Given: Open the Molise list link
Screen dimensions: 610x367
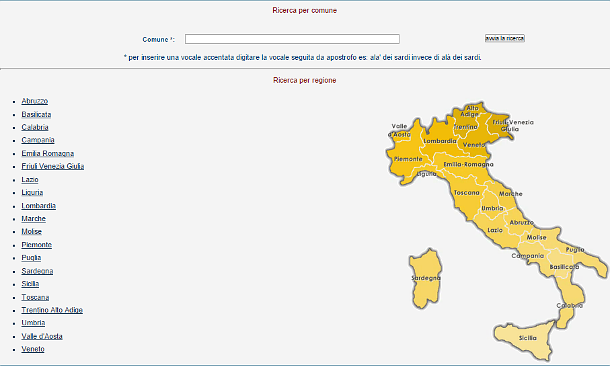Looking at the screenshot, I should pyautogui.click(x=32, y=232).
